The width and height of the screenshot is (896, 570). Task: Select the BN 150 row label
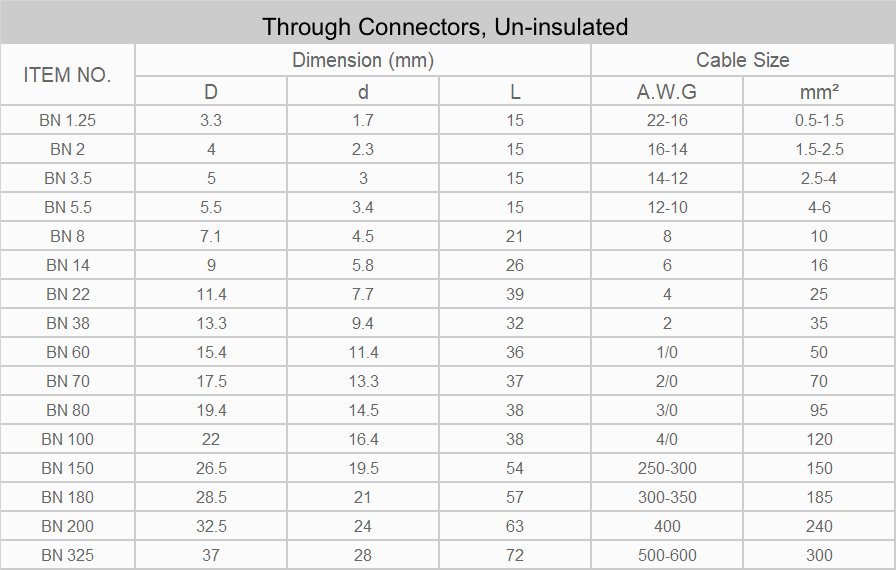(67, 468)
